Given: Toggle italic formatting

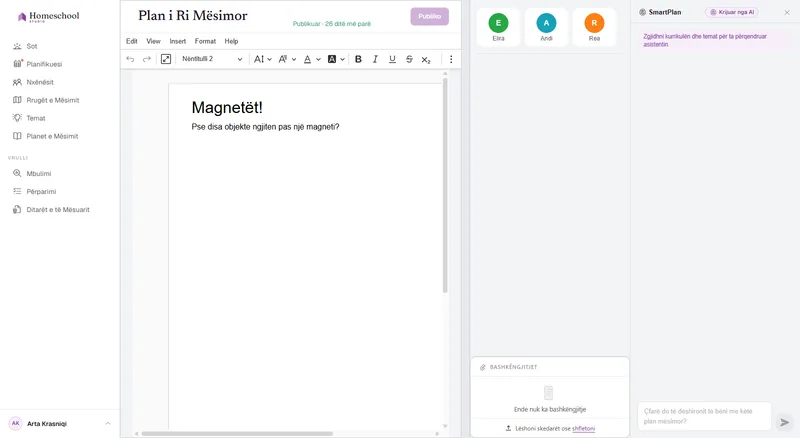Looking at the screenshot, I should point(375,59).
